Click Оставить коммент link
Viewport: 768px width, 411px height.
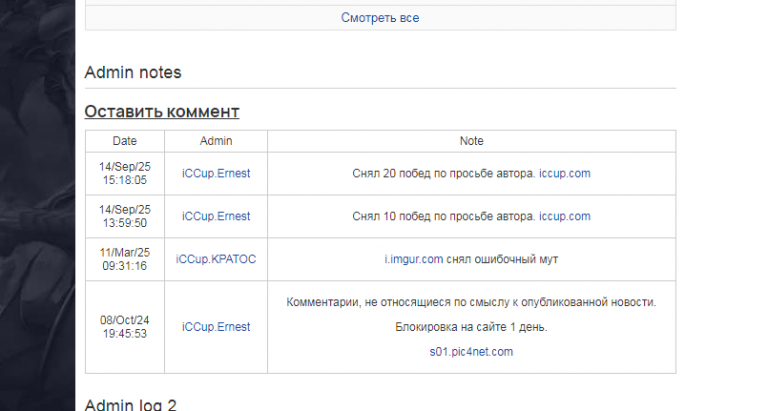click(x=162, y=112)
